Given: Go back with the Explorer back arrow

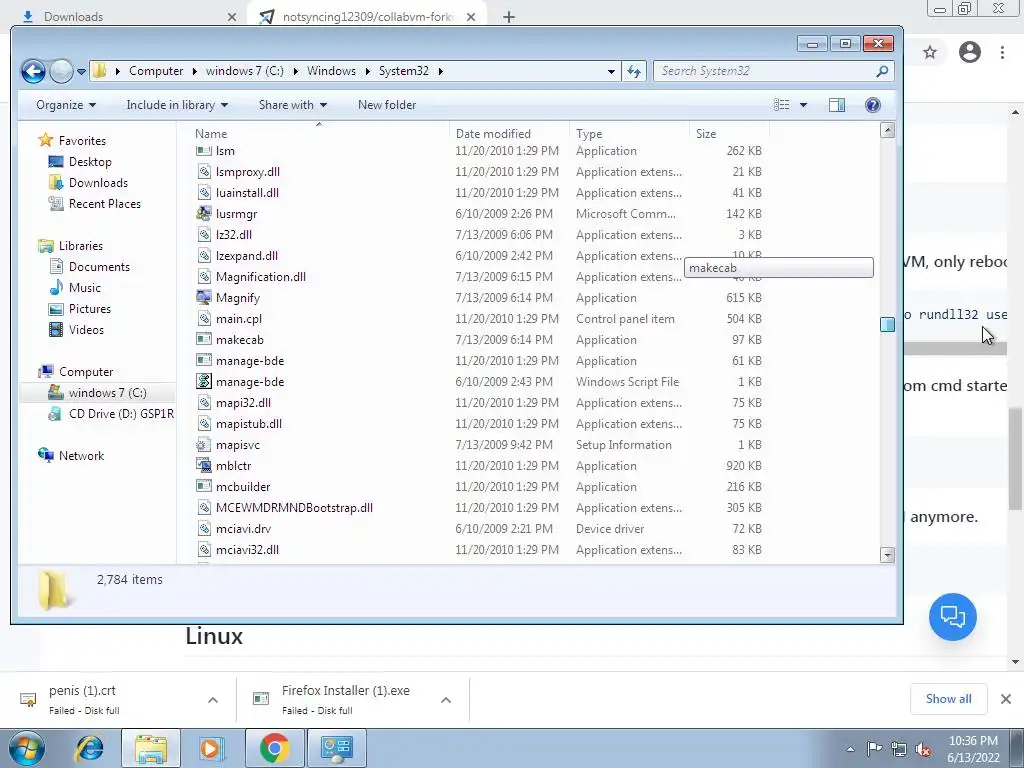Looking at the screenshot, I should point(33,71).
